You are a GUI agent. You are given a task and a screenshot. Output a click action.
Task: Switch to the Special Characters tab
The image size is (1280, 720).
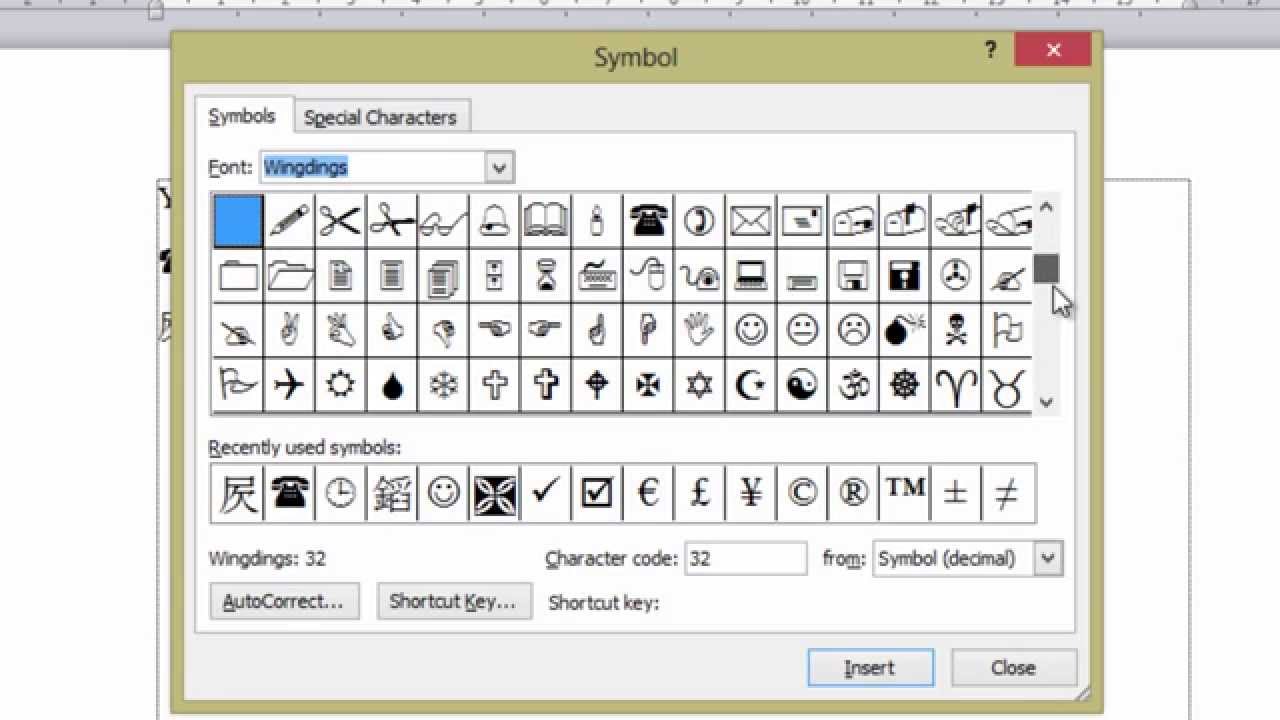380,117
